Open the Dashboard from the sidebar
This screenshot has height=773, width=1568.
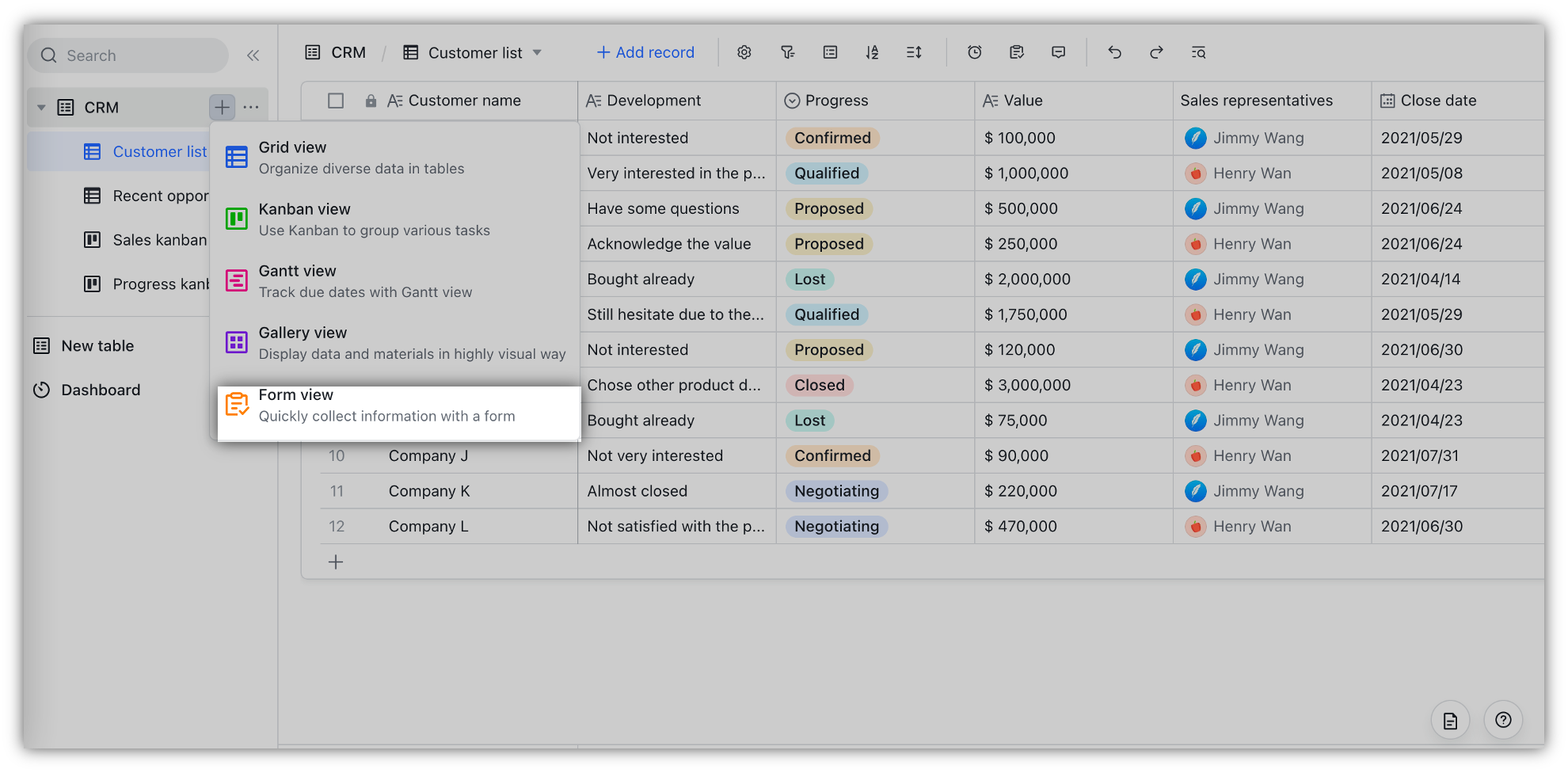(x=101, y=390)
